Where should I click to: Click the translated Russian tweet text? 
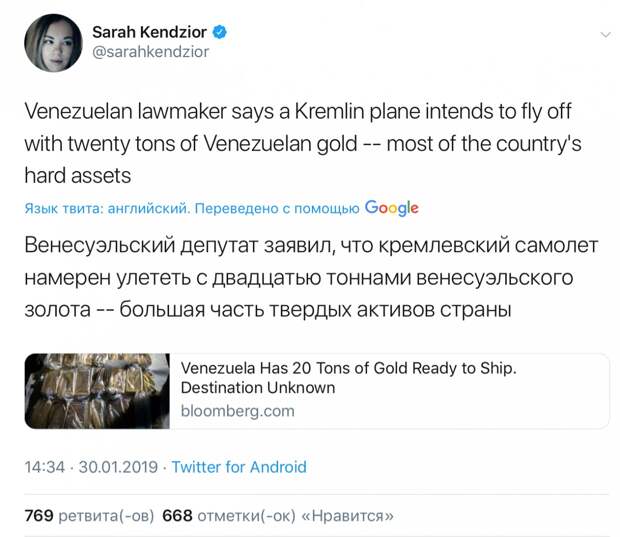[x=311, y=277]
